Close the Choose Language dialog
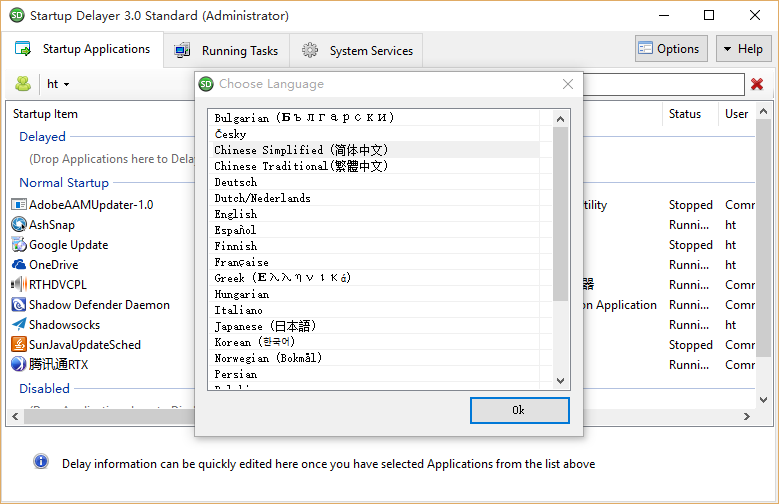The height and width of the screenshot is (504, 779). (x=568, y=84)
